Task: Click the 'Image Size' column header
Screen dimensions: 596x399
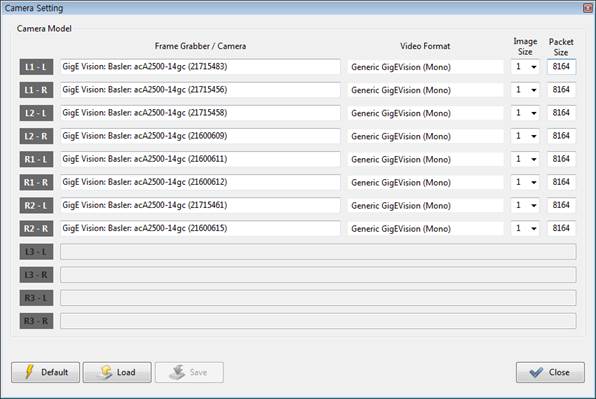Action: (x=525, y=46)
